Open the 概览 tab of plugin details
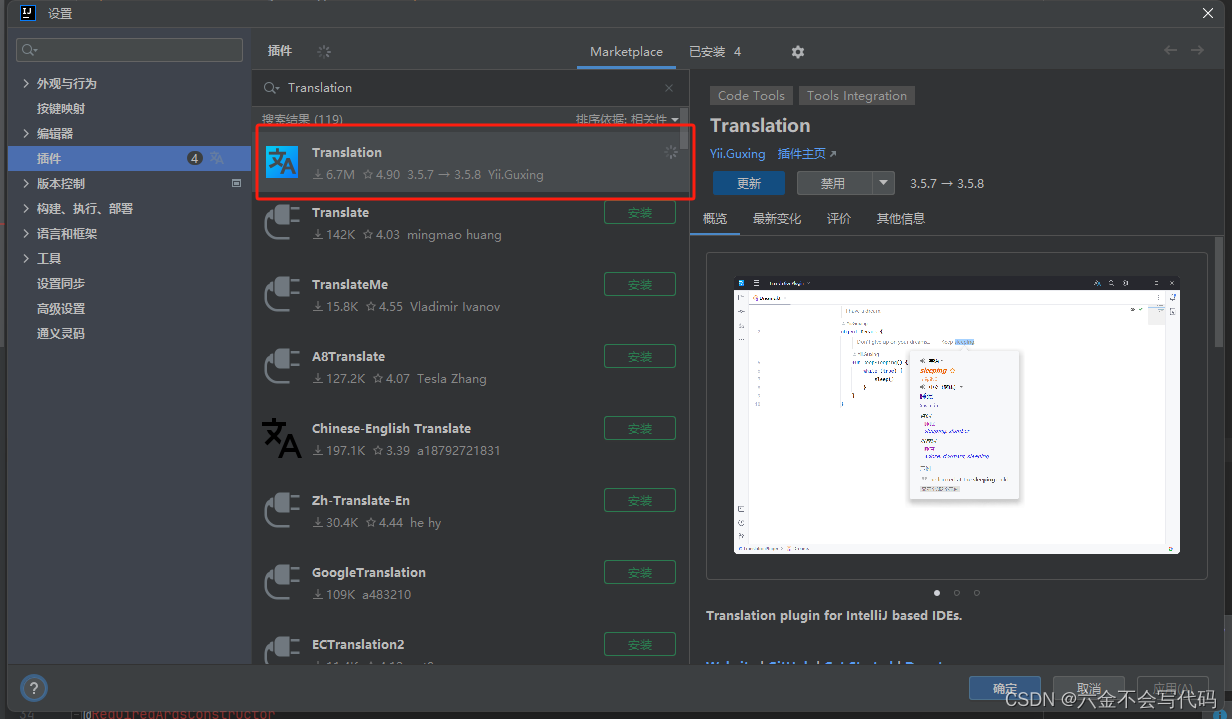This screenshot has width=1232, height=719. coord(715,218)
